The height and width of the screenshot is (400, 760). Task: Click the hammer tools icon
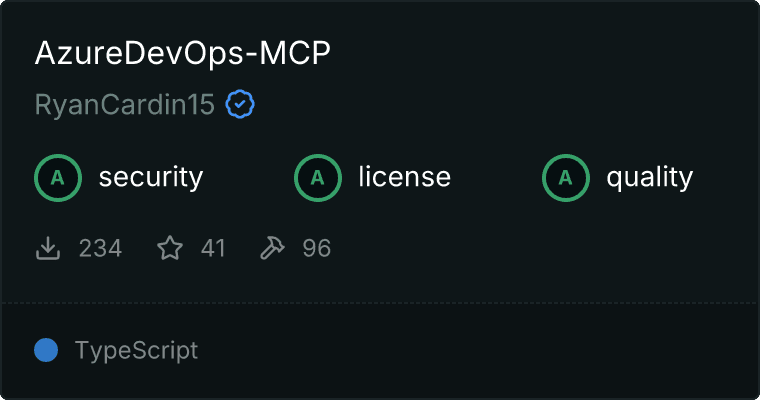click(272, 248)
